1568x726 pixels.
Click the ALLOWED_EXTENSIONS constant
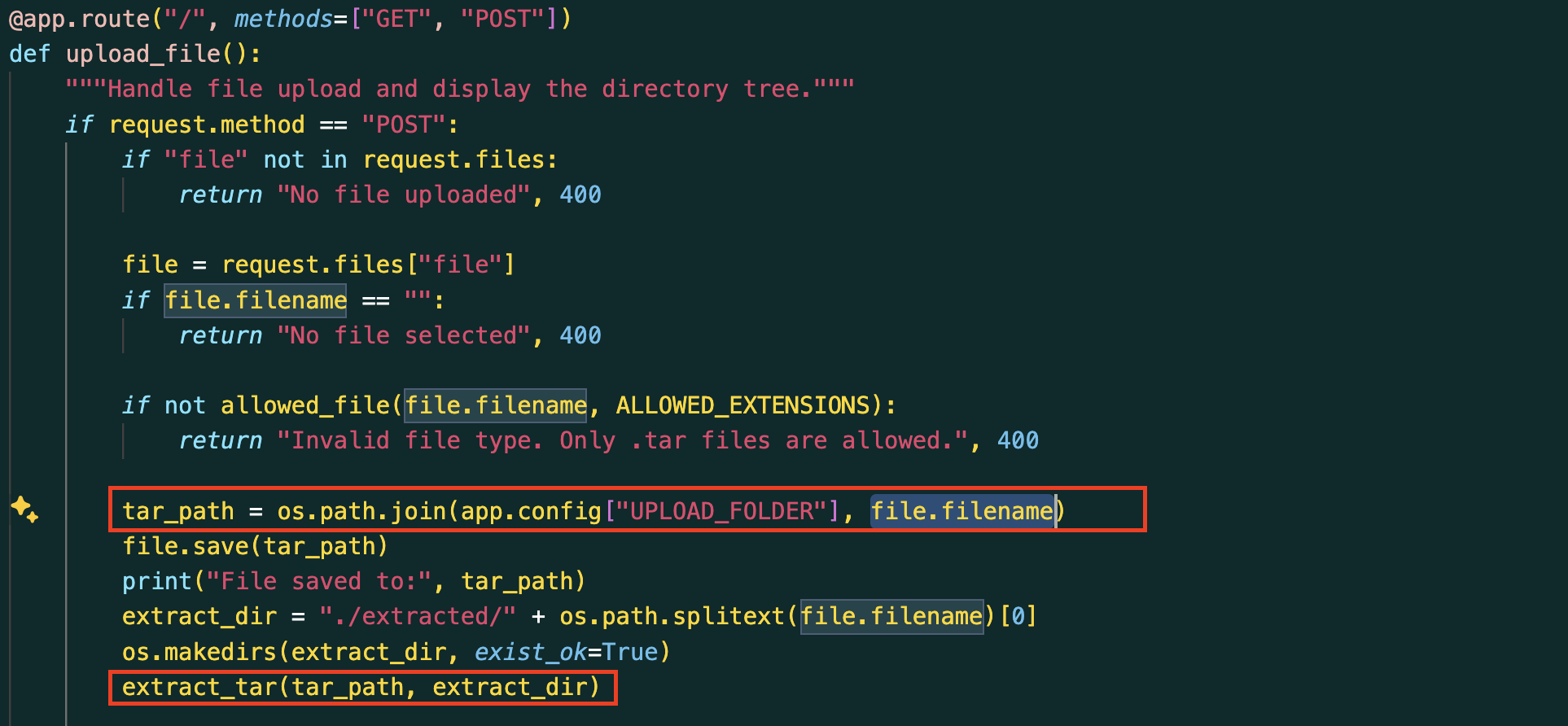pyautogui.click(x=743, y=405)
